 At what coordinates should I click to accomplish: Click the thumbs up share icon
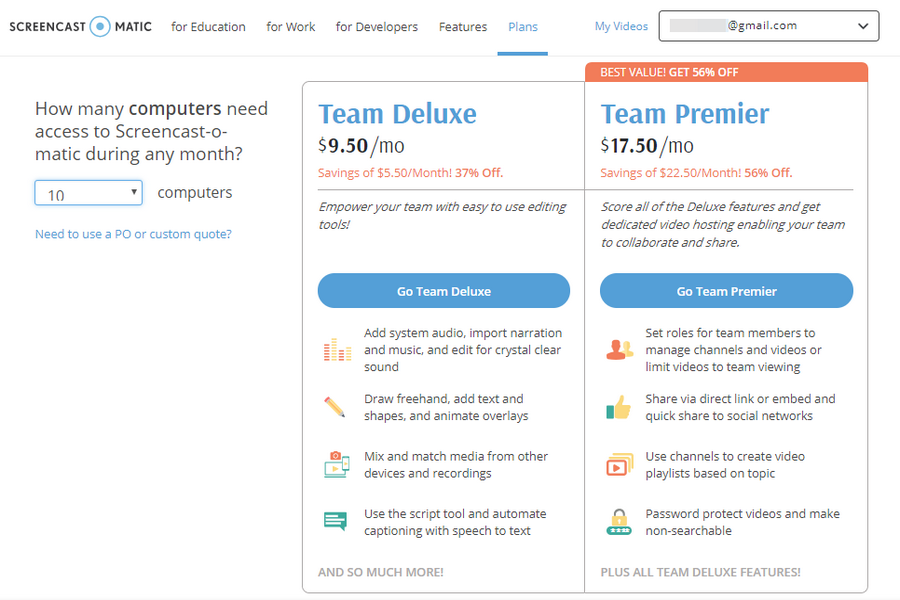[619, 407]
